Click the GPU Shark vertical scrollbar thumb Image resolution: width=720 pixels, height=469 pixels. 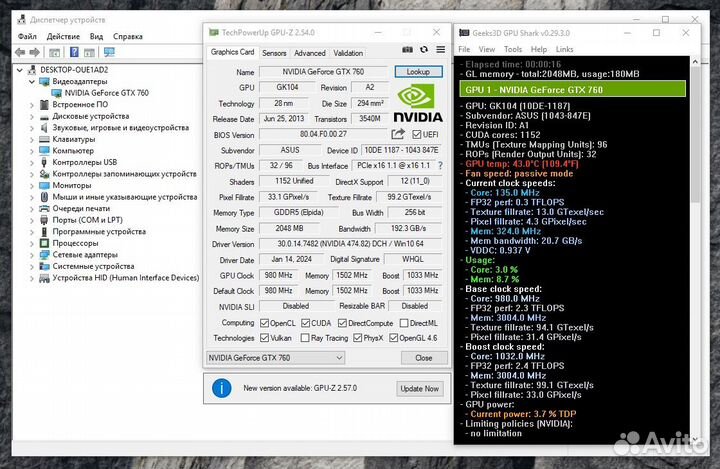[695, 134]
